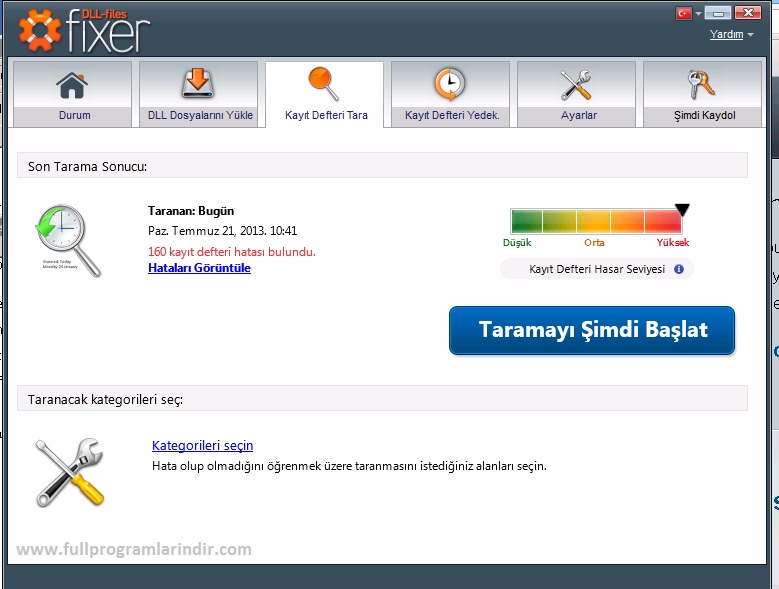779x589 pixels.
Task: Open the Hataları Görüntüle link
Action: pos(199,268)
